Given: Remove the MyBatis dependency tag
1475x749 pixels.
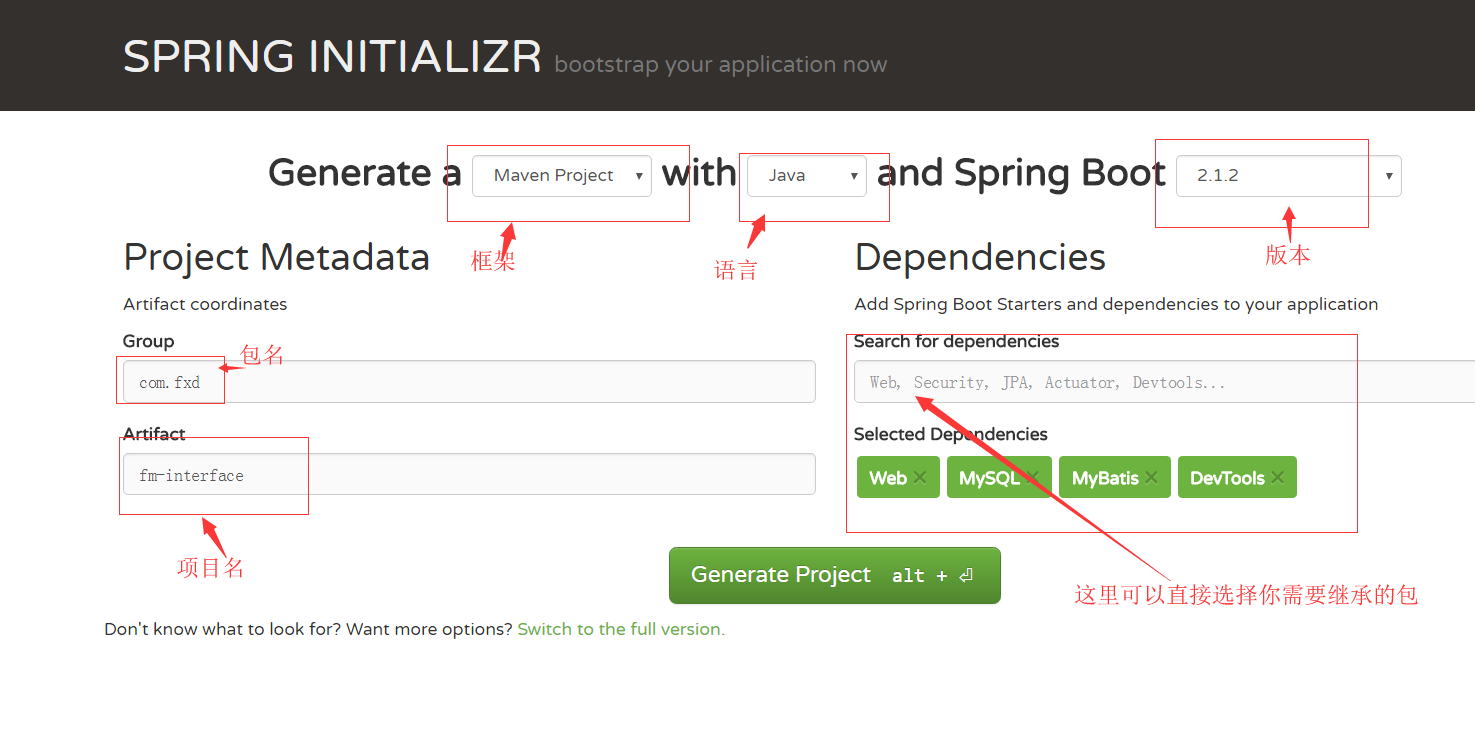Looking at the screenshot, I should click(1151, 478).
